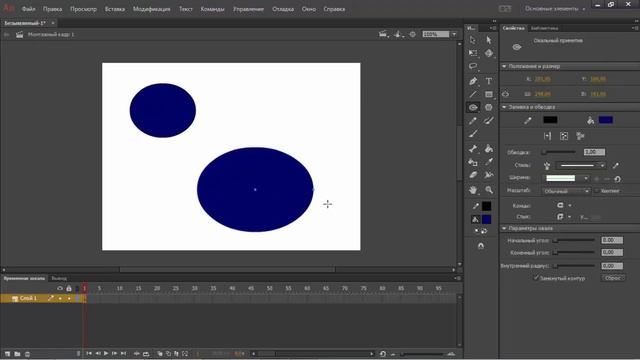Select the Line tool
The height and width of the screenshot is (360, 640).
(x=473, y=94)
